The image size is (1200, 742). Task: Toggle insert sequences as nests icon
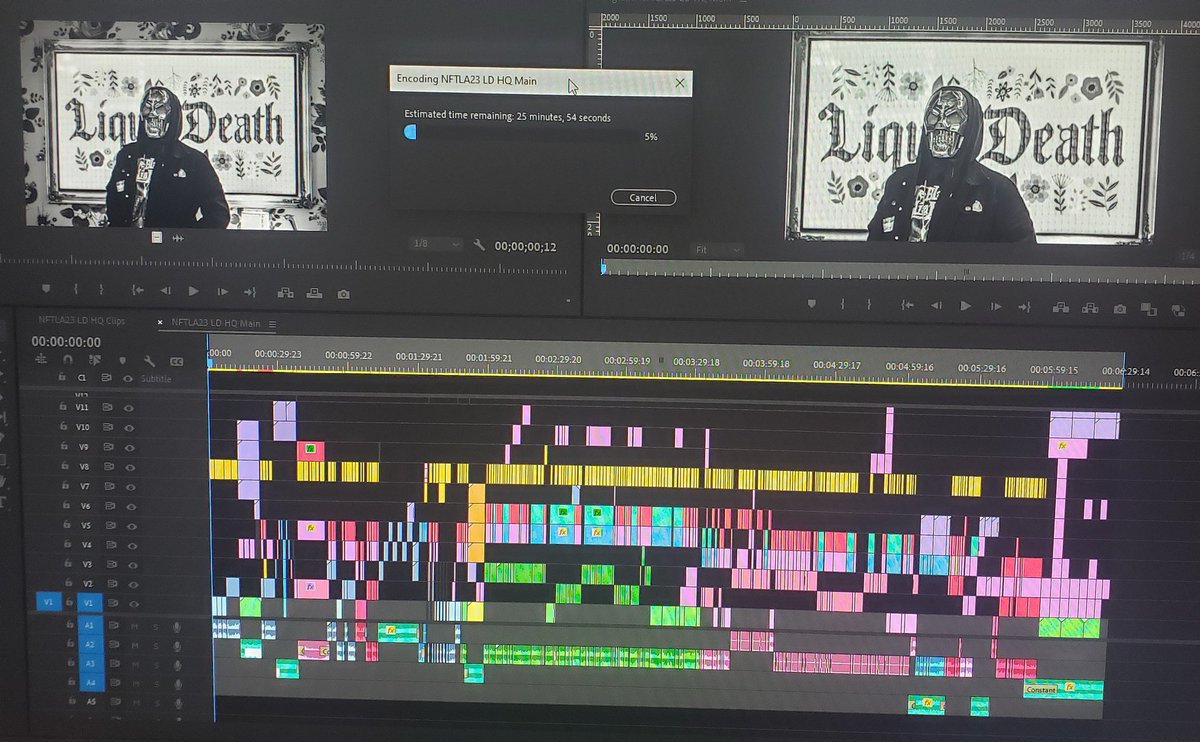[42, 360]
